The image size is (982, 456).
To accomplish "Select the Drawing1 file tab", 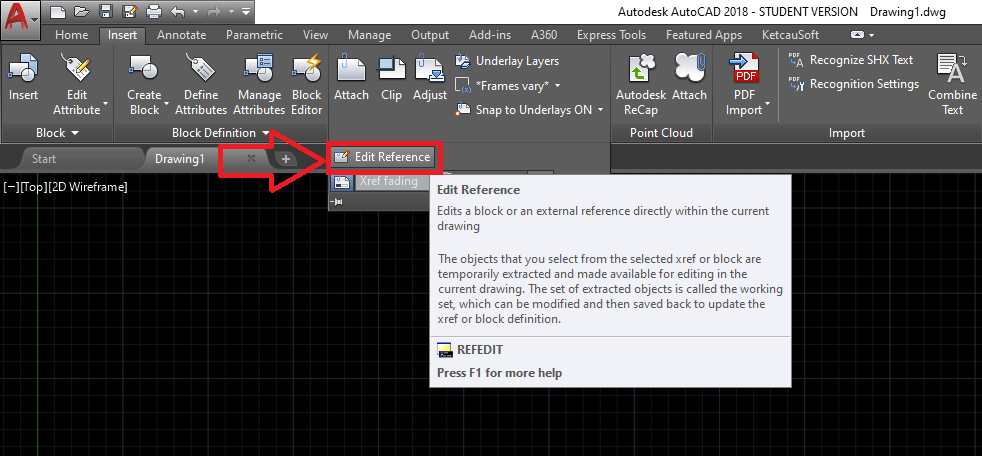I will tap(180, 158).
